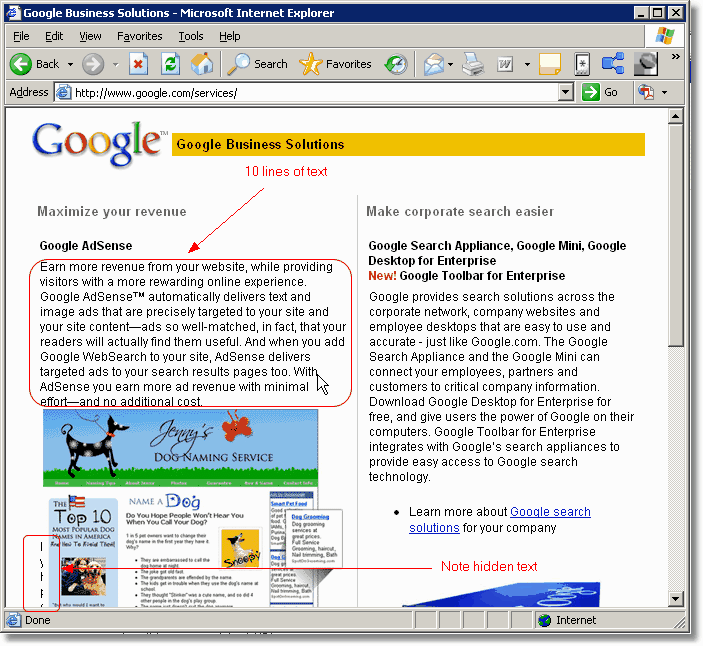Click the Forward arrow button
This screenshot has width=703, height=646.
click(93, 64)
